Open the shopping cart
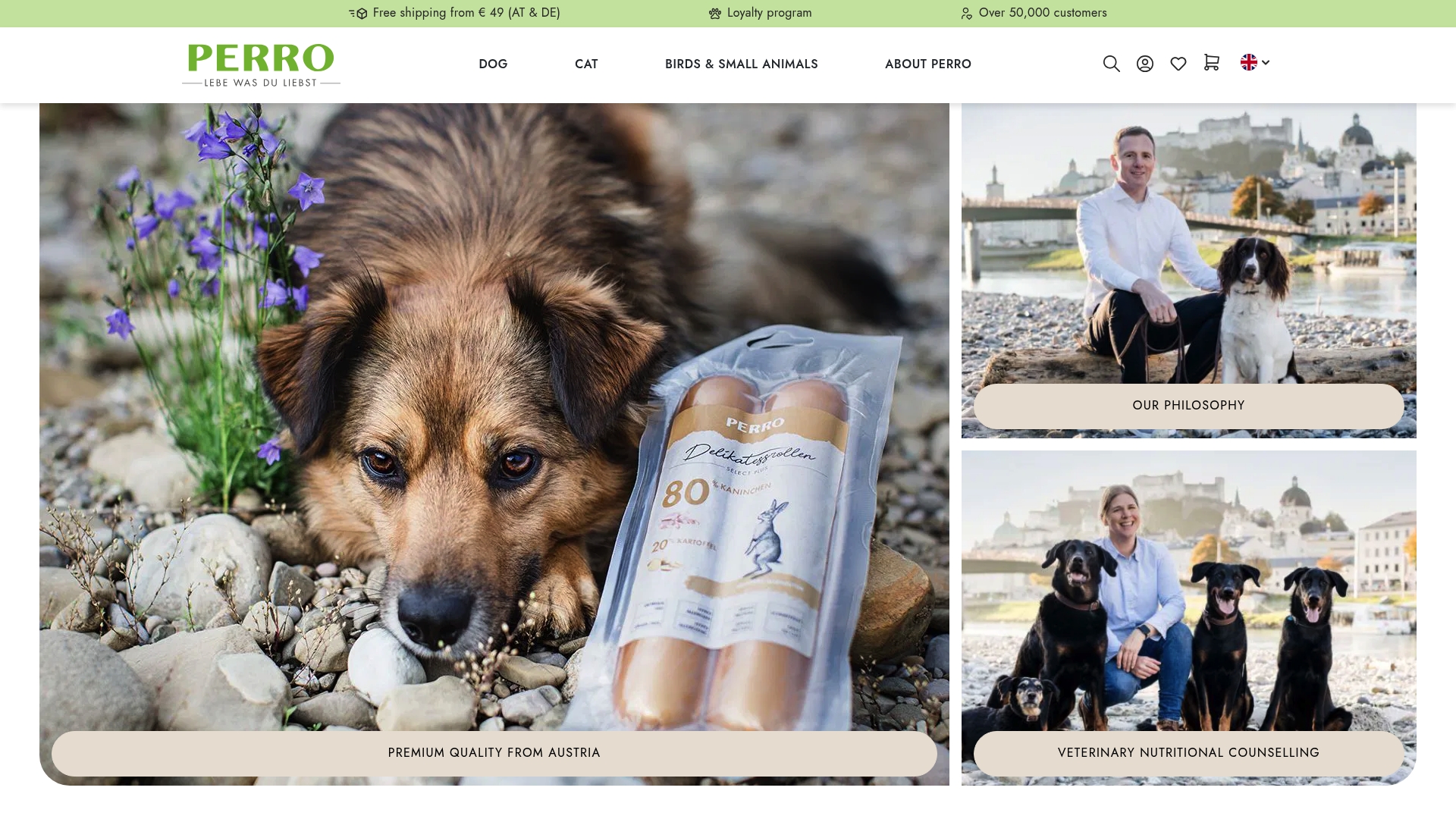 point(1211,64)
